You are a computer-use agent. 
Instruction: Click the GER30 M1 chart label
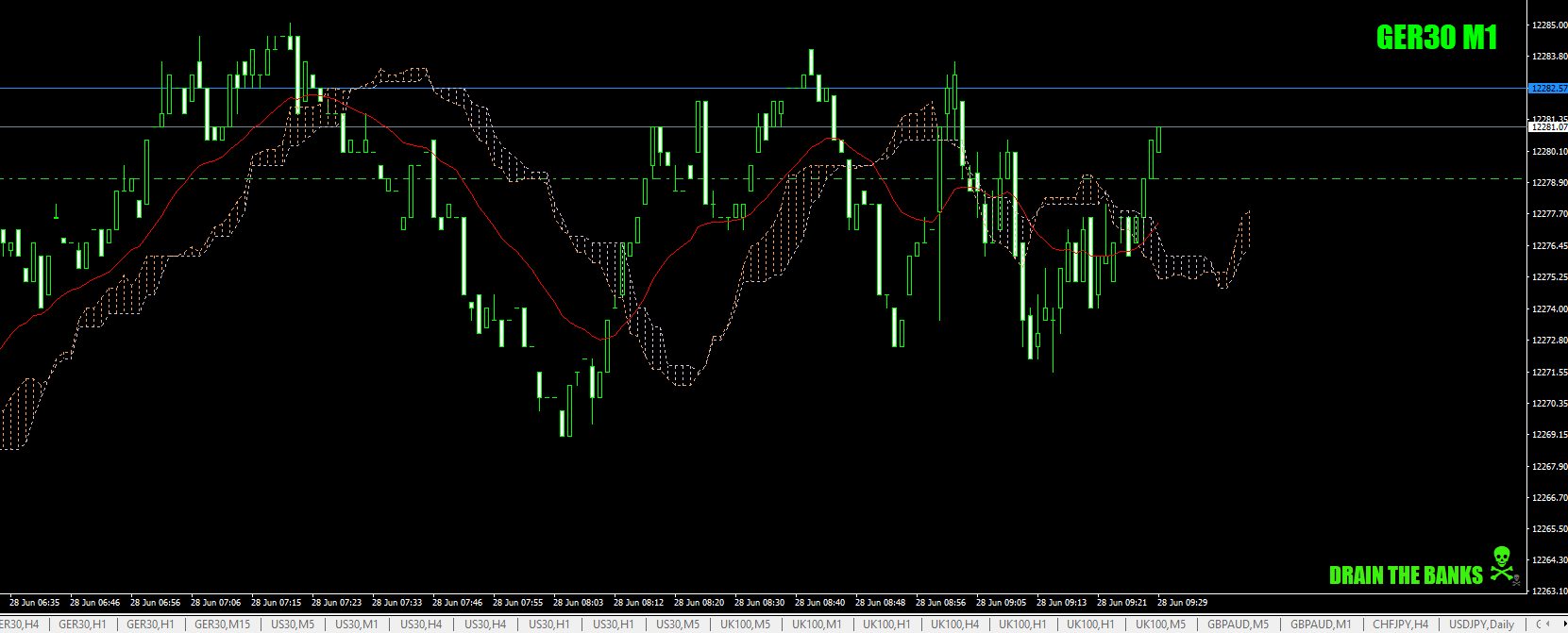pyautogui.click(x=1437, y=38)
